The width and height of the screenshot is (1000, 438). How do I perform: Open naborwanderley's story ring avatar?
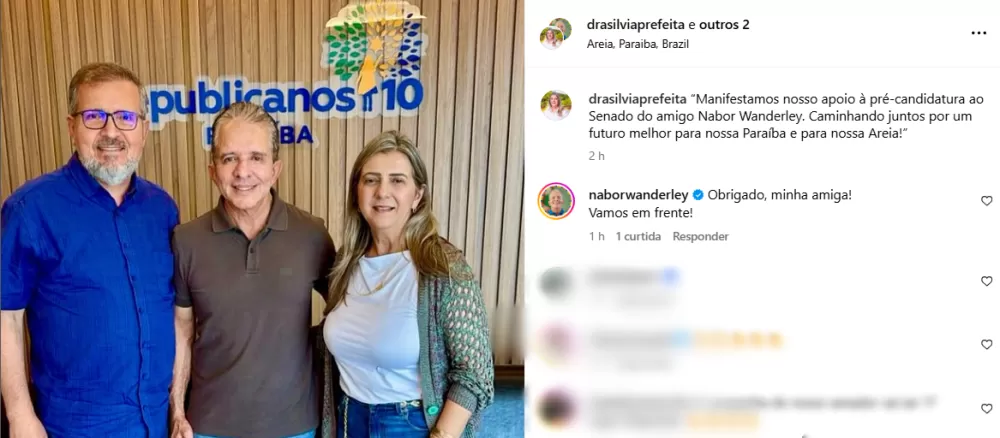pyautogui.click(x=556, y=201)
